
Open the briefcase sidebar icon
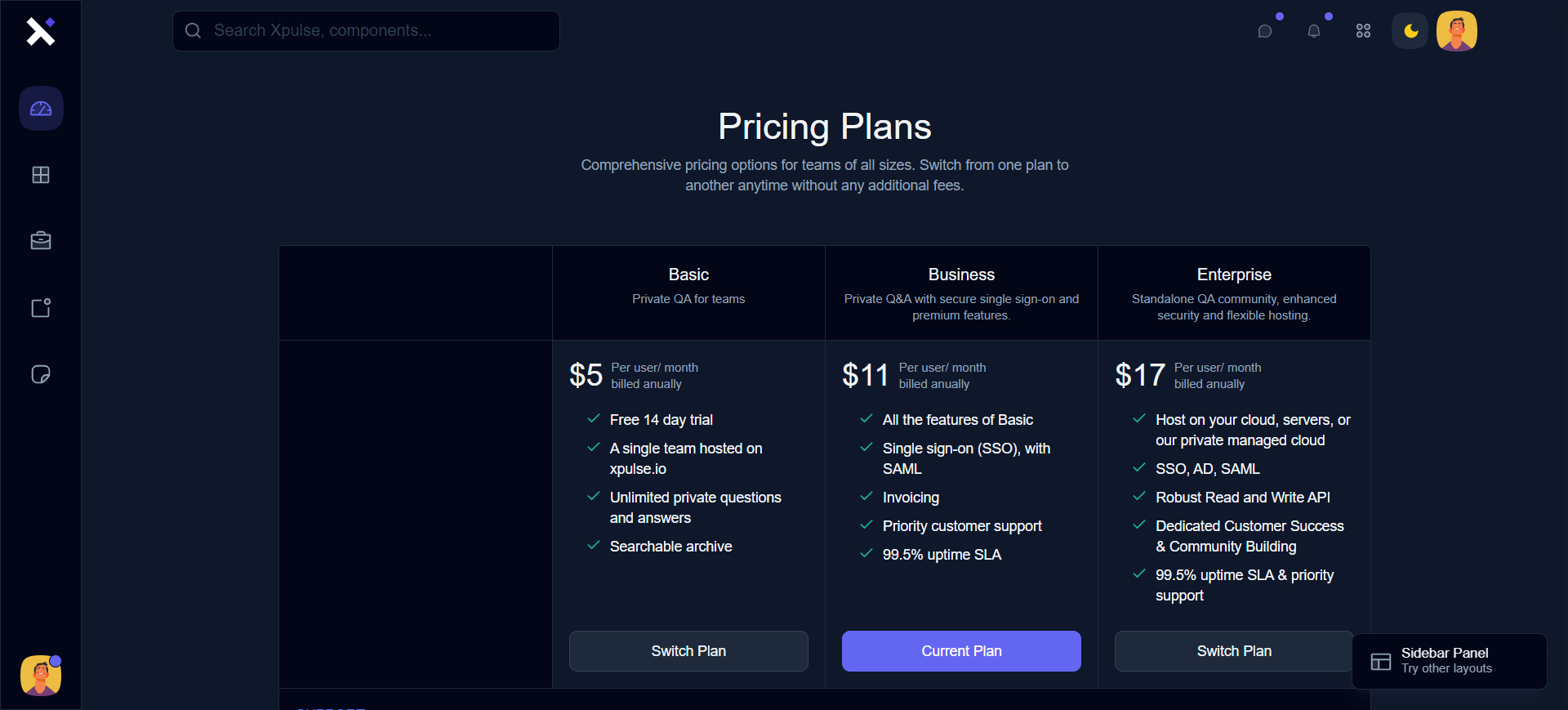[x=41, y=241]
